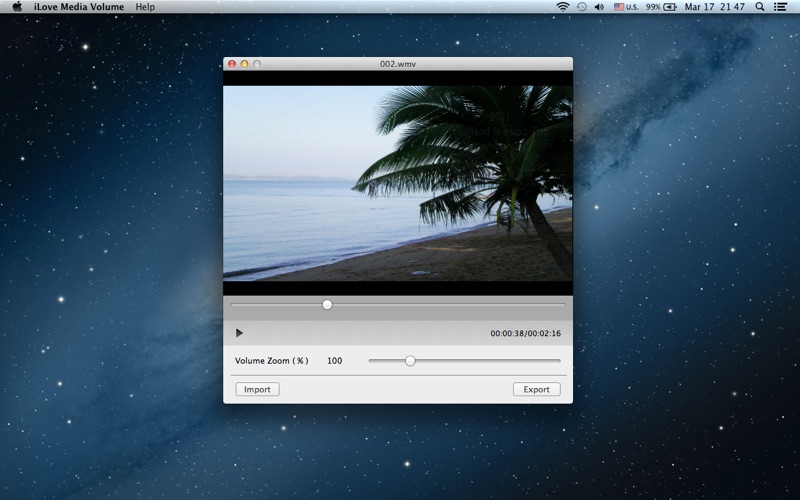Viewport: 800px width, 500px height.
Task: Click the video seek slider knob
Action: click(327, 305)
